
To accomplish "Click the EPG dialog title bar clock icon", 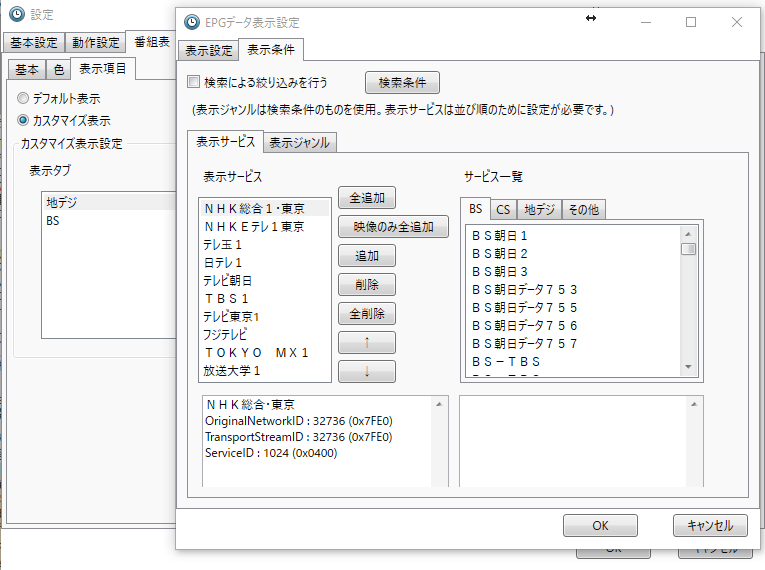I will [x=193, y=21].
